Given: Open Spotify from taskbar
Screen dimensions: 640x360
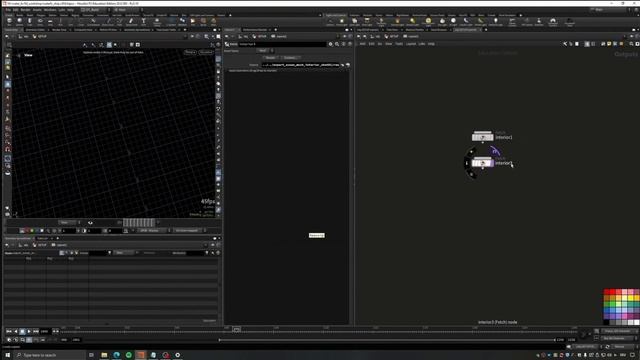Looking at the screenshot, I should tap(129, 355).
